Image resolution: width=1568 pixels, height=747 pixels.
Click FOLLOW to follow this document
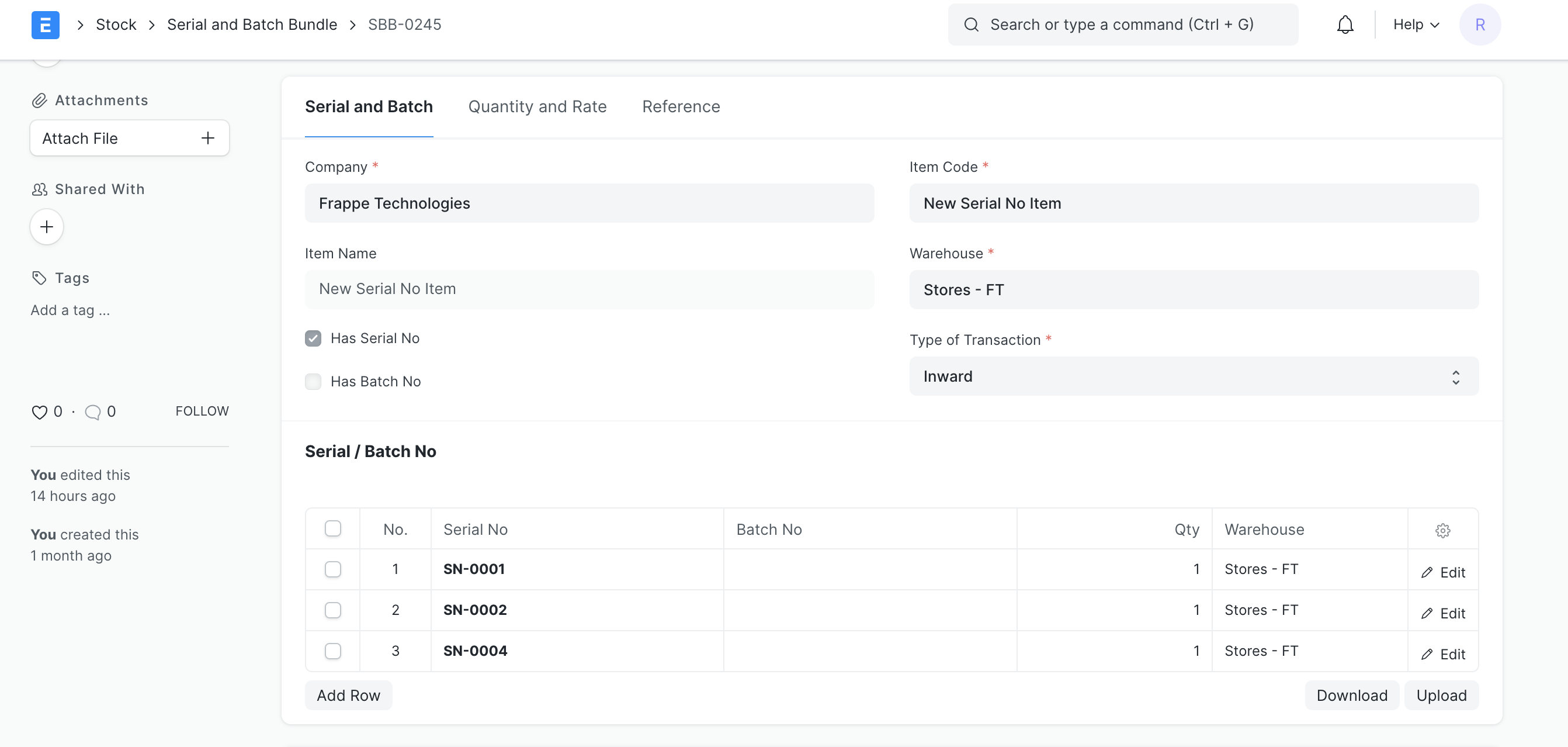[x=202, y=411]
